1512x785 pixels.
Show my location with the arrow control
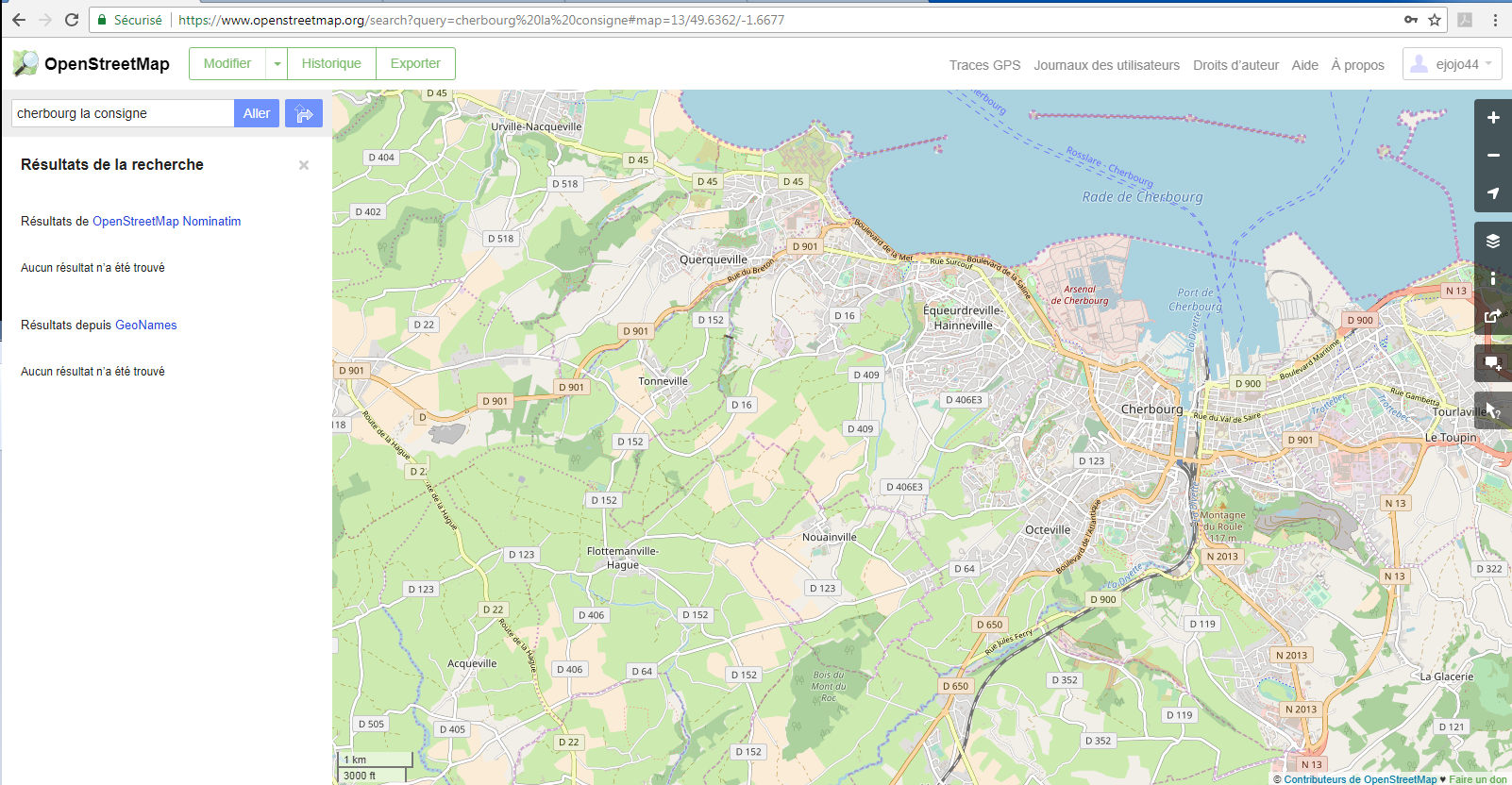tap(1493, 193)
